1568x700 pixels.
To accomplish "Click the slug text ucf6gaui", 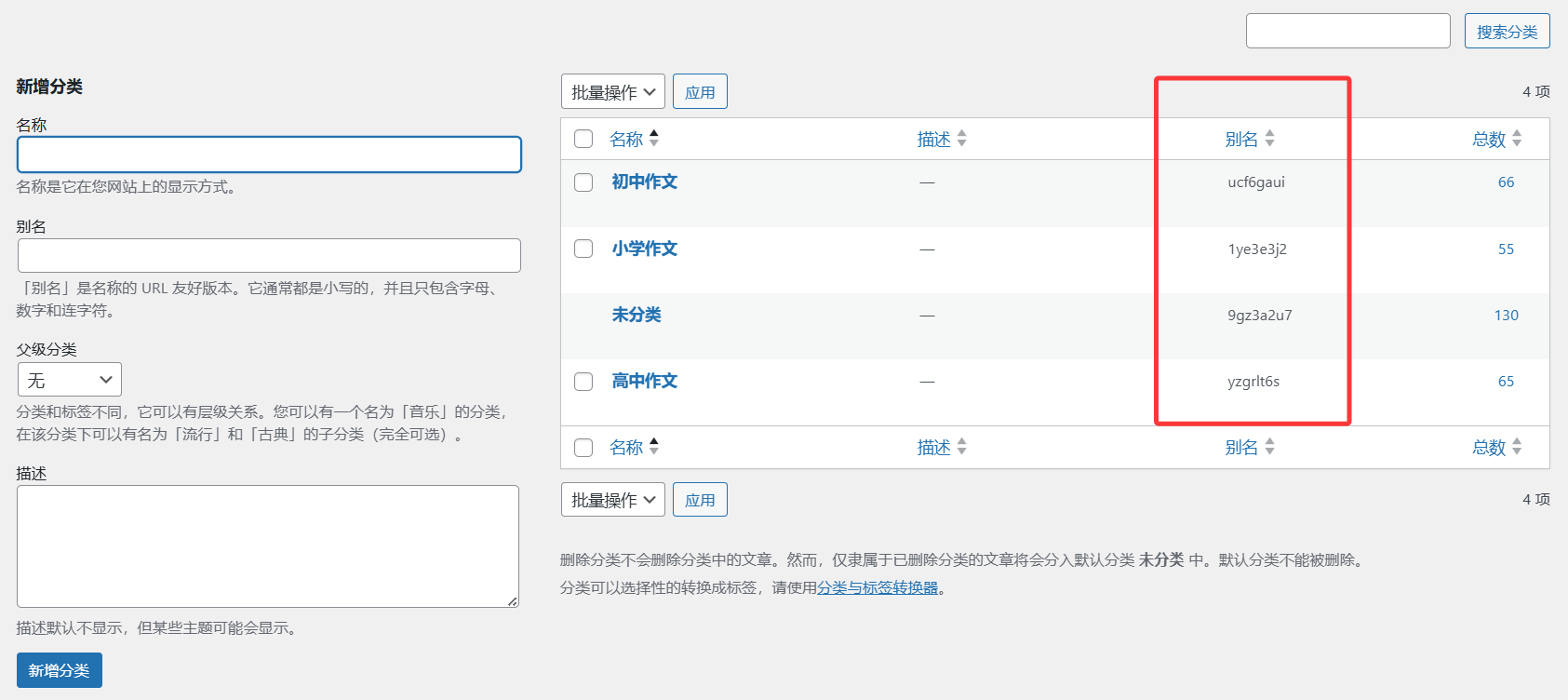I will point(1256,182).
